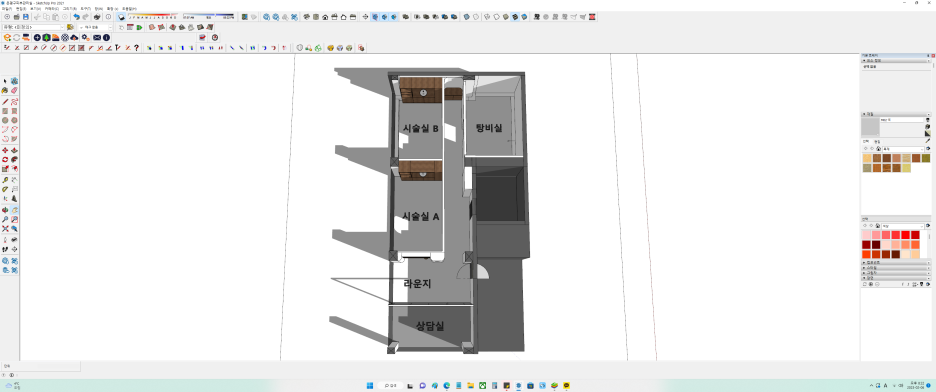Select the Line pencil tool

(5, 101)
